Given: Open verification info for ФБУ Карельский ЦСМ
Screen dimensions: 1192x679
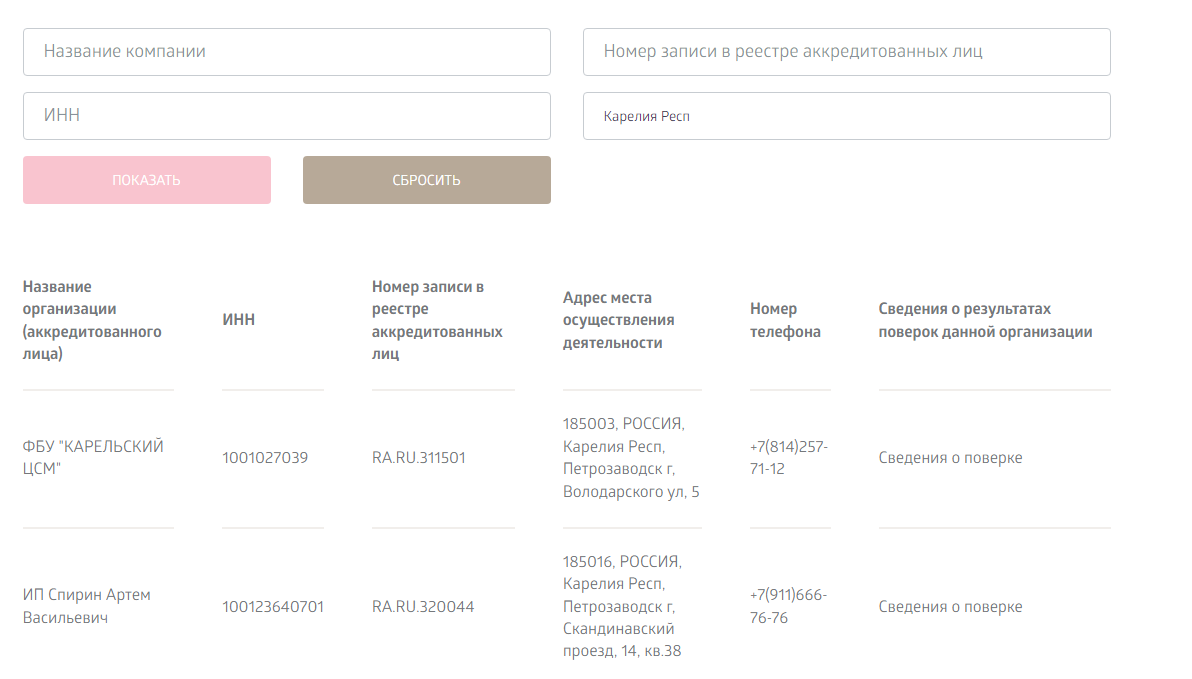Looking at the screenshot, I should tap(950, 458).
